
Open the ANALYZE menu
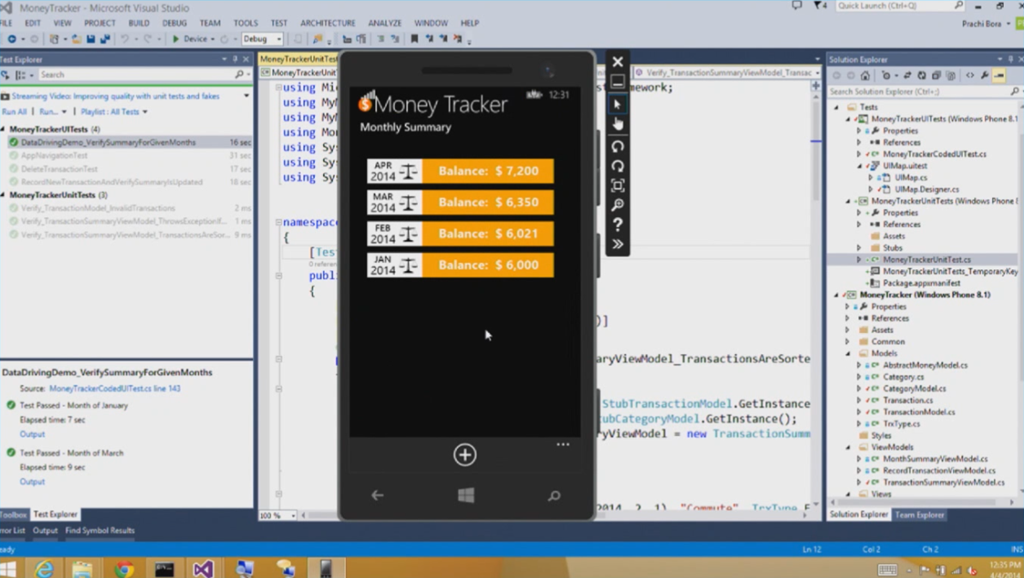[385, 23]
